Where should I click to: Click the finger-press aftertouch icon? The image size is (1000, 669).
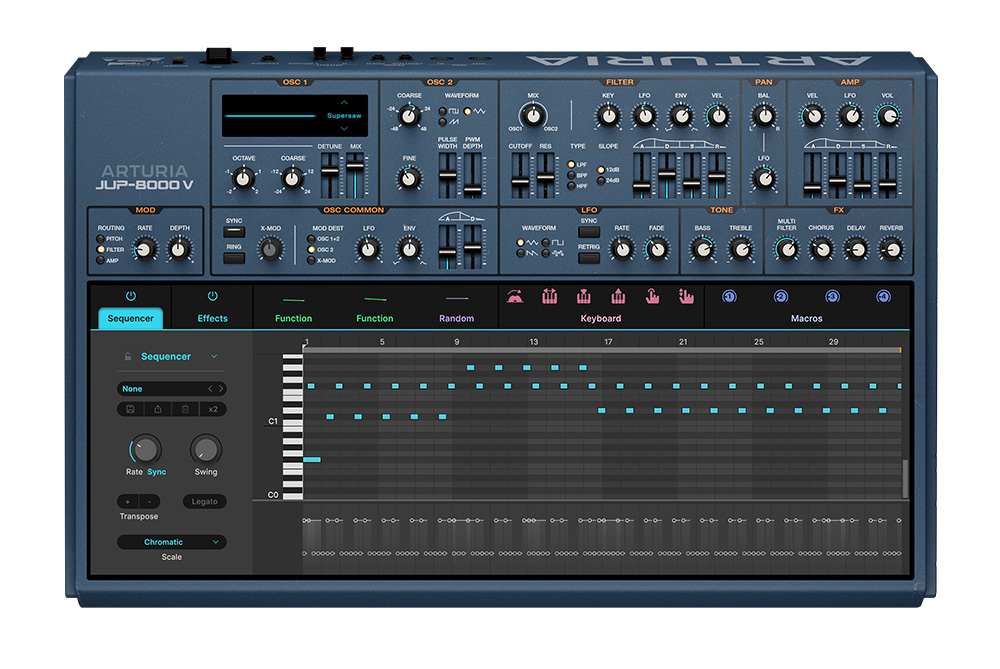point(652,297)
